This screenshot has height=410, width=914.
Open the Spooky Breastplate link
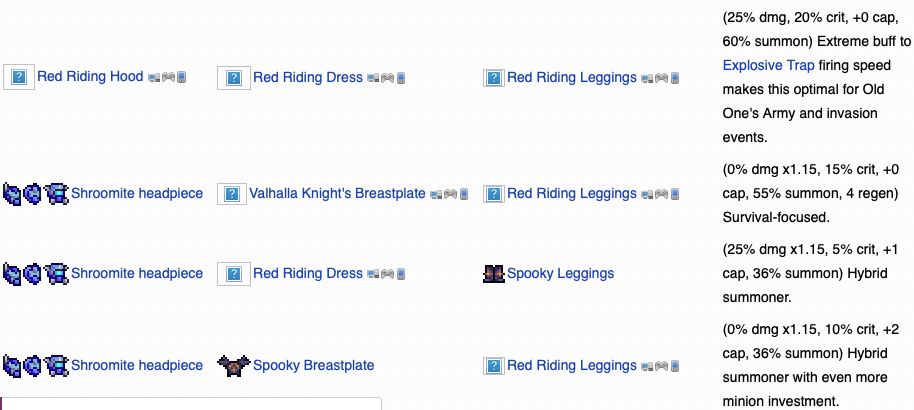[x=313, y=365]
